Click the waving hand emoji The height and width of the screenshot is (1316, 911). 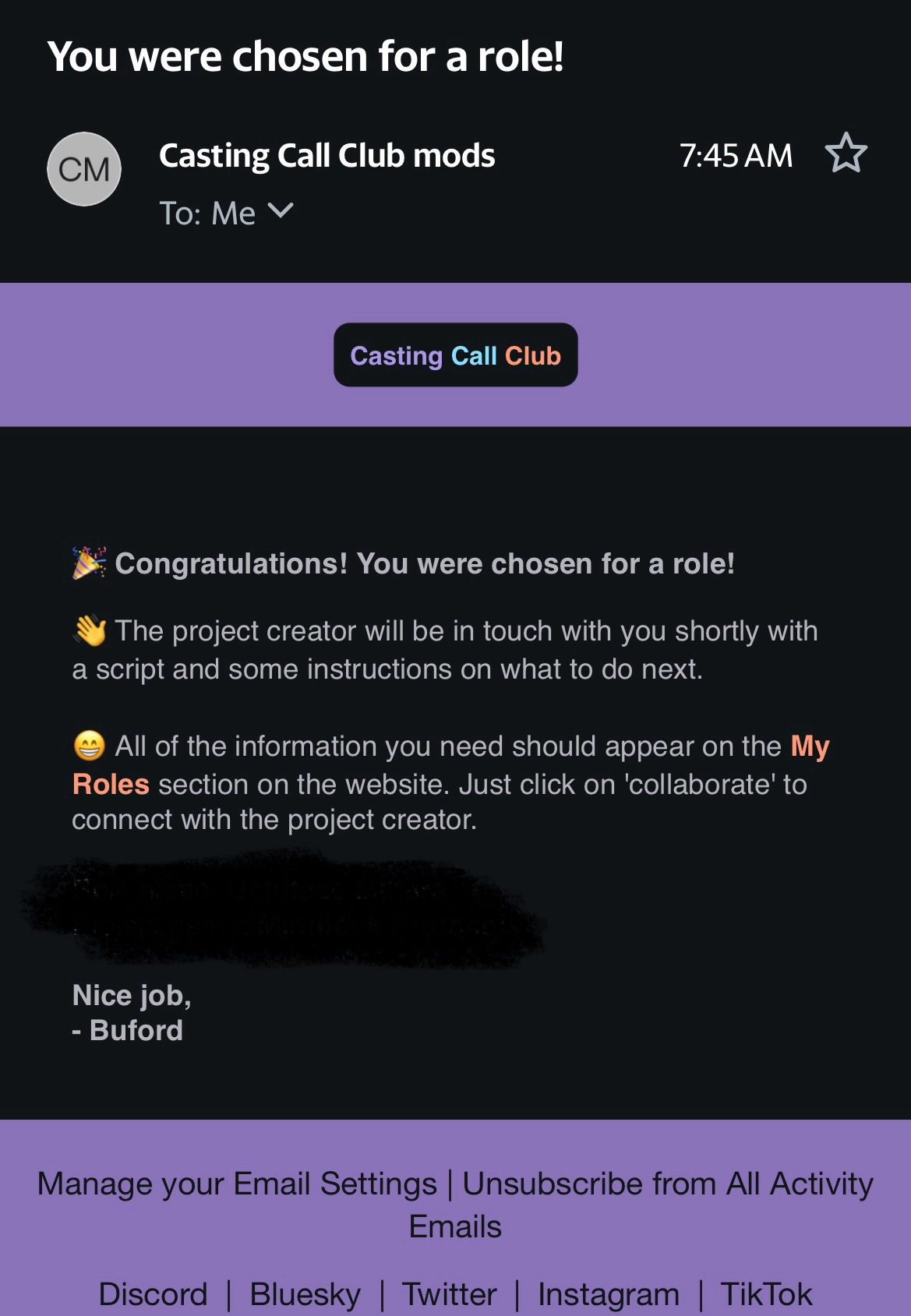click(89, 630)
